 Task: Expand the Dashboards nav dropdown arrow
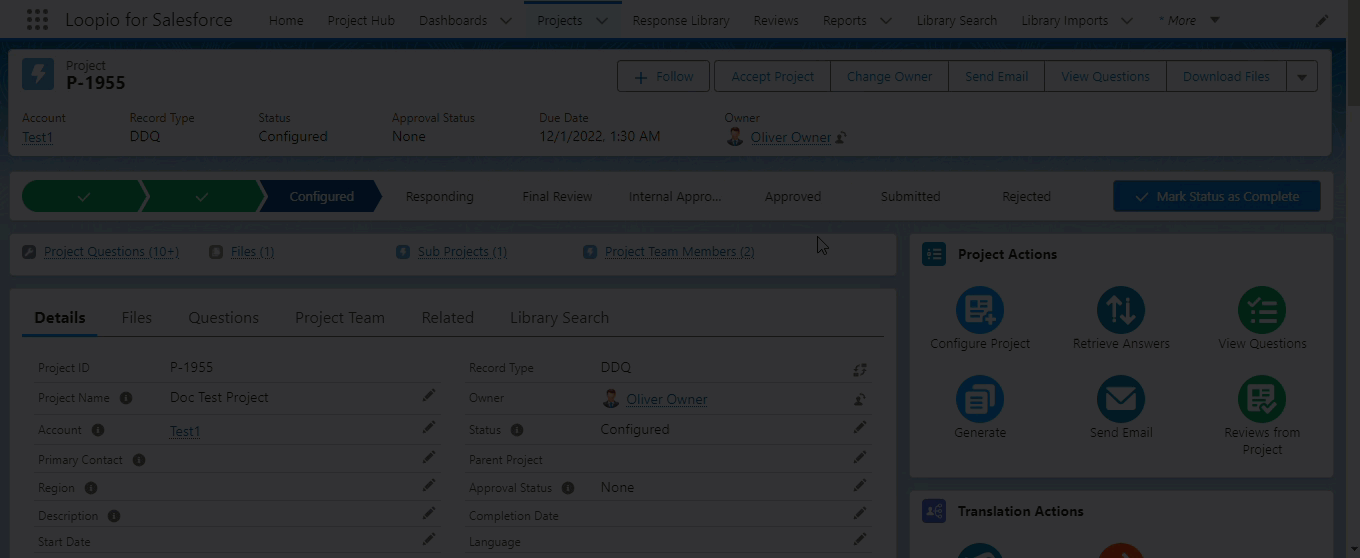pyautogui.click(x=506, y=20)
